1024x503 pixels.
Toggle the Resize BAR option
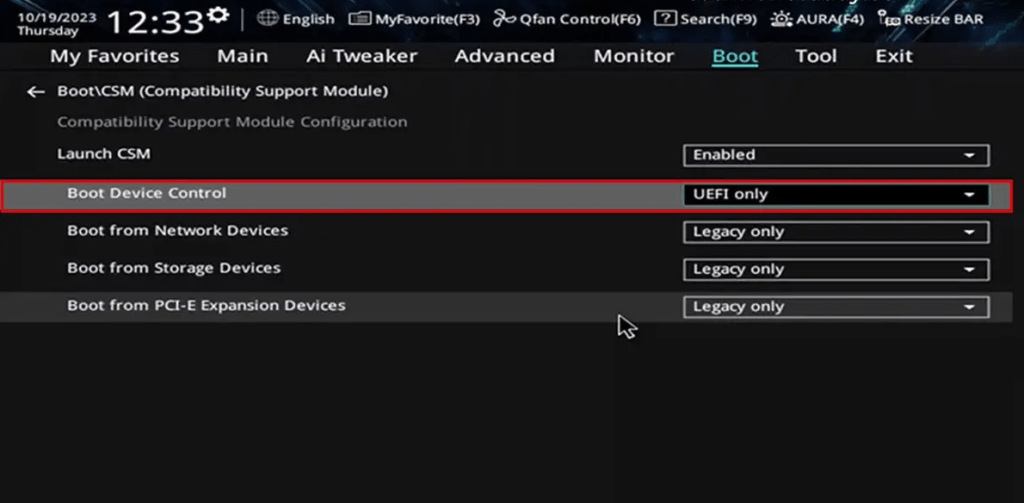point(887,19)
